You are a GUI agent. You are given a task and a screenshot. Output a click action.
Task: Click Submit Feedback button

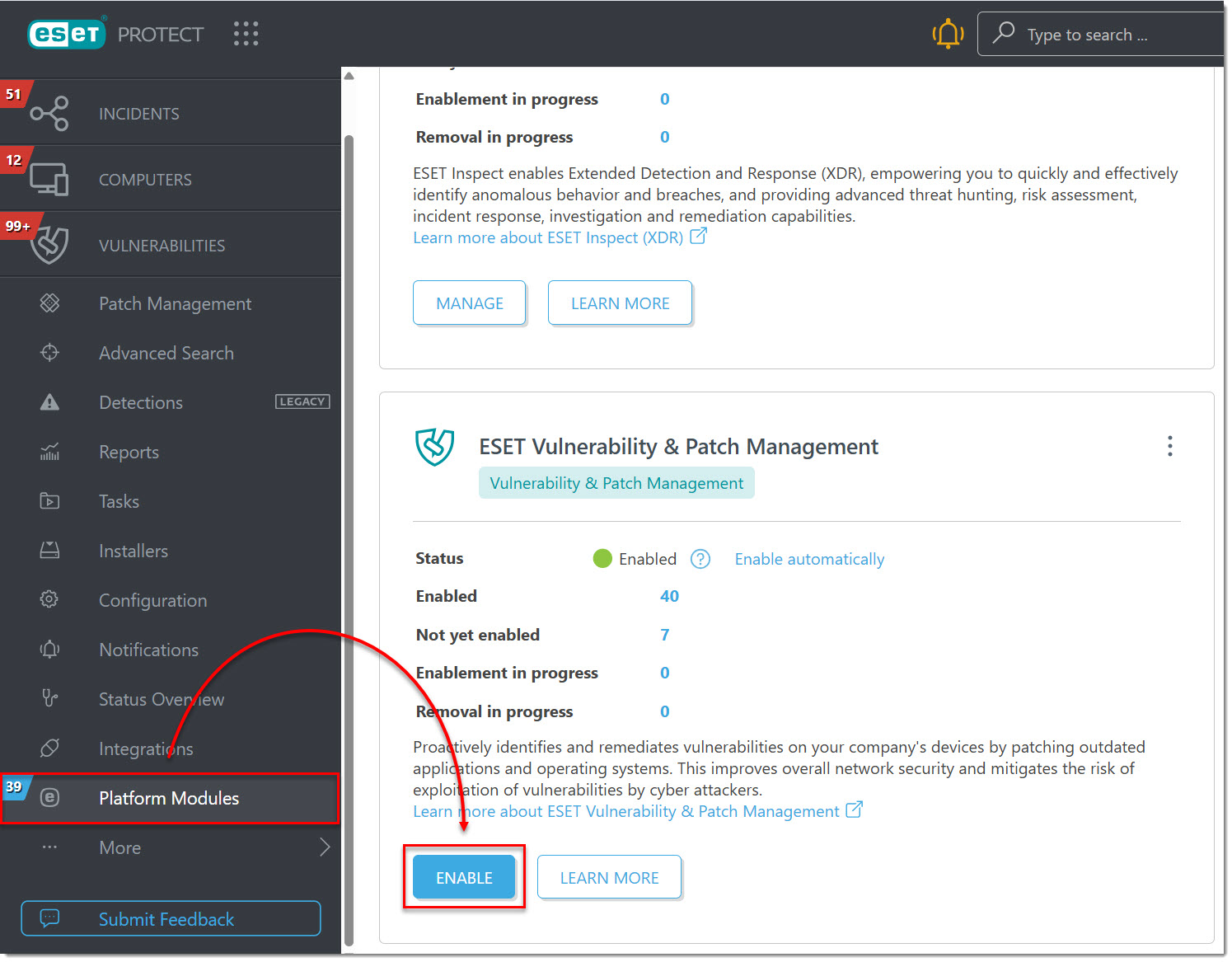pos(171,918)
